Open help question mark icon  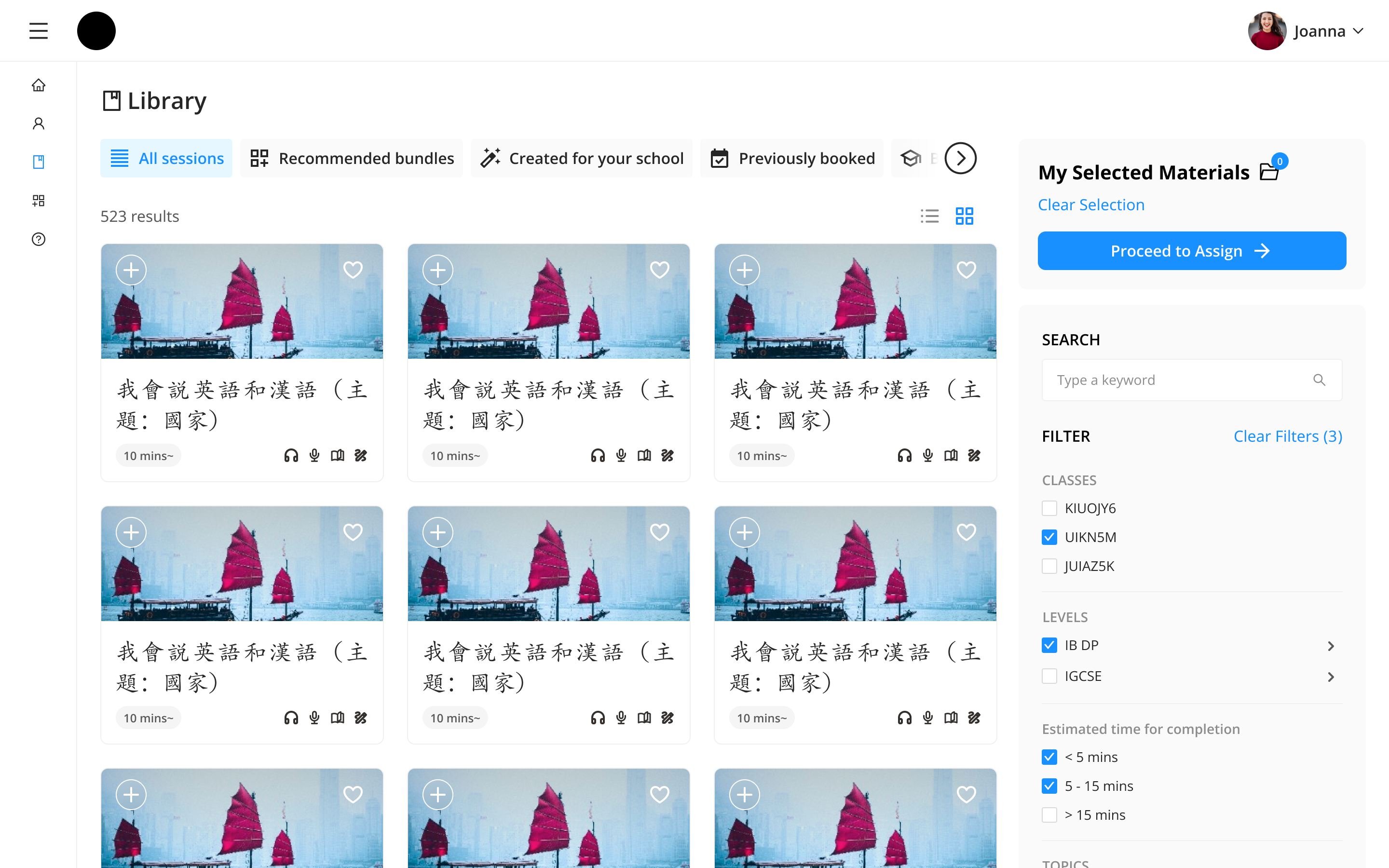pos(39,239)
